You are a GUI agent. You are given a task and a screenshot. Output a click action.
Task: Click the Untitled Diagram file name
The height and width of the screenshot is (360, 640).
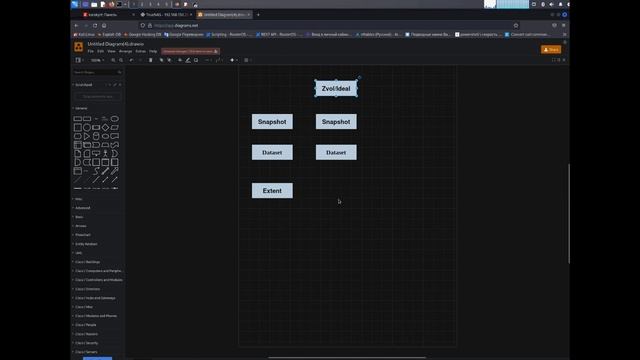[x=116, y=44]
